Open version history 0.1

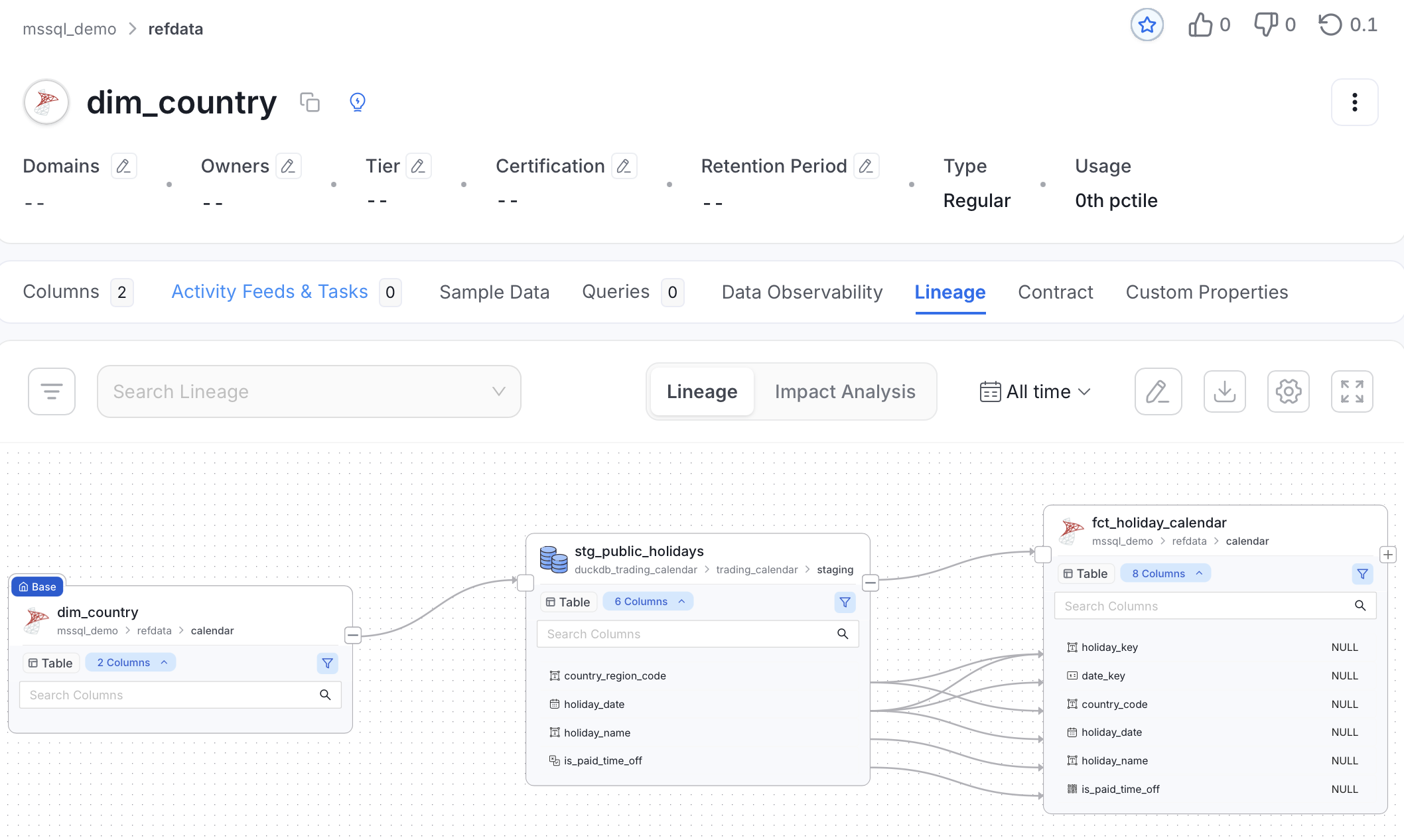click(x=1348, y=25)
